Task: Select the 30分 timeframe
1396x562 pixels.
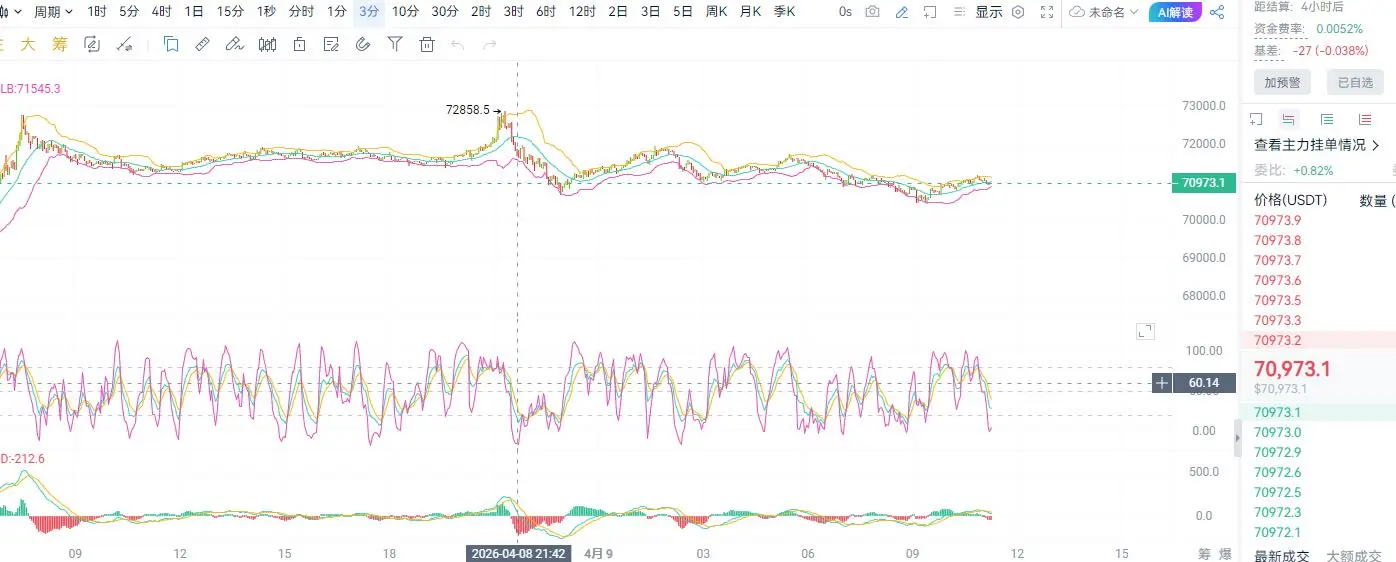Action: pos(445,12)
